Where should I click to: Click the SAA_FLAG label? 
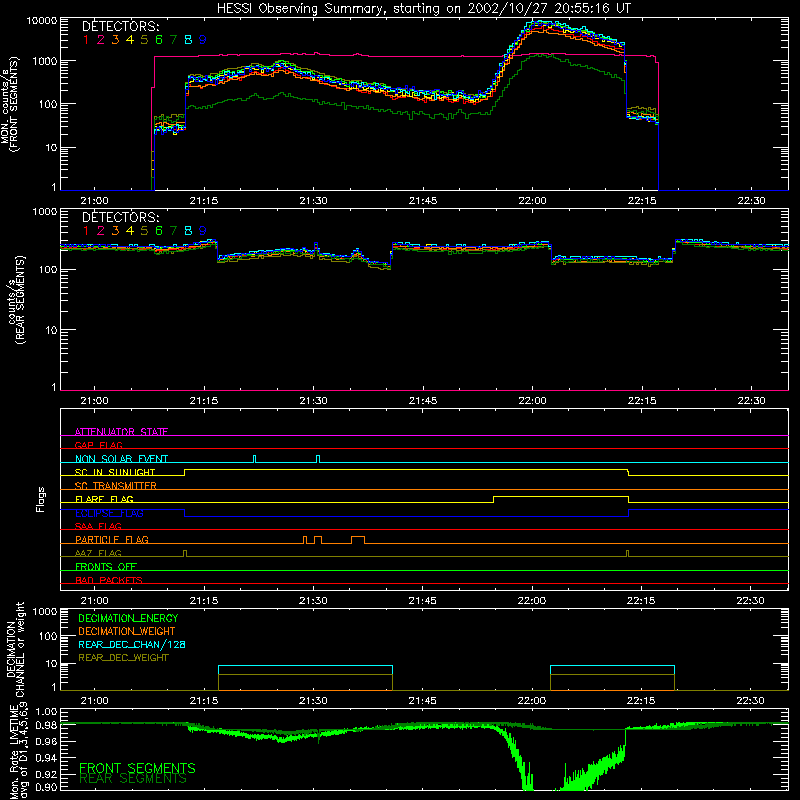click(x=98, y=526)
